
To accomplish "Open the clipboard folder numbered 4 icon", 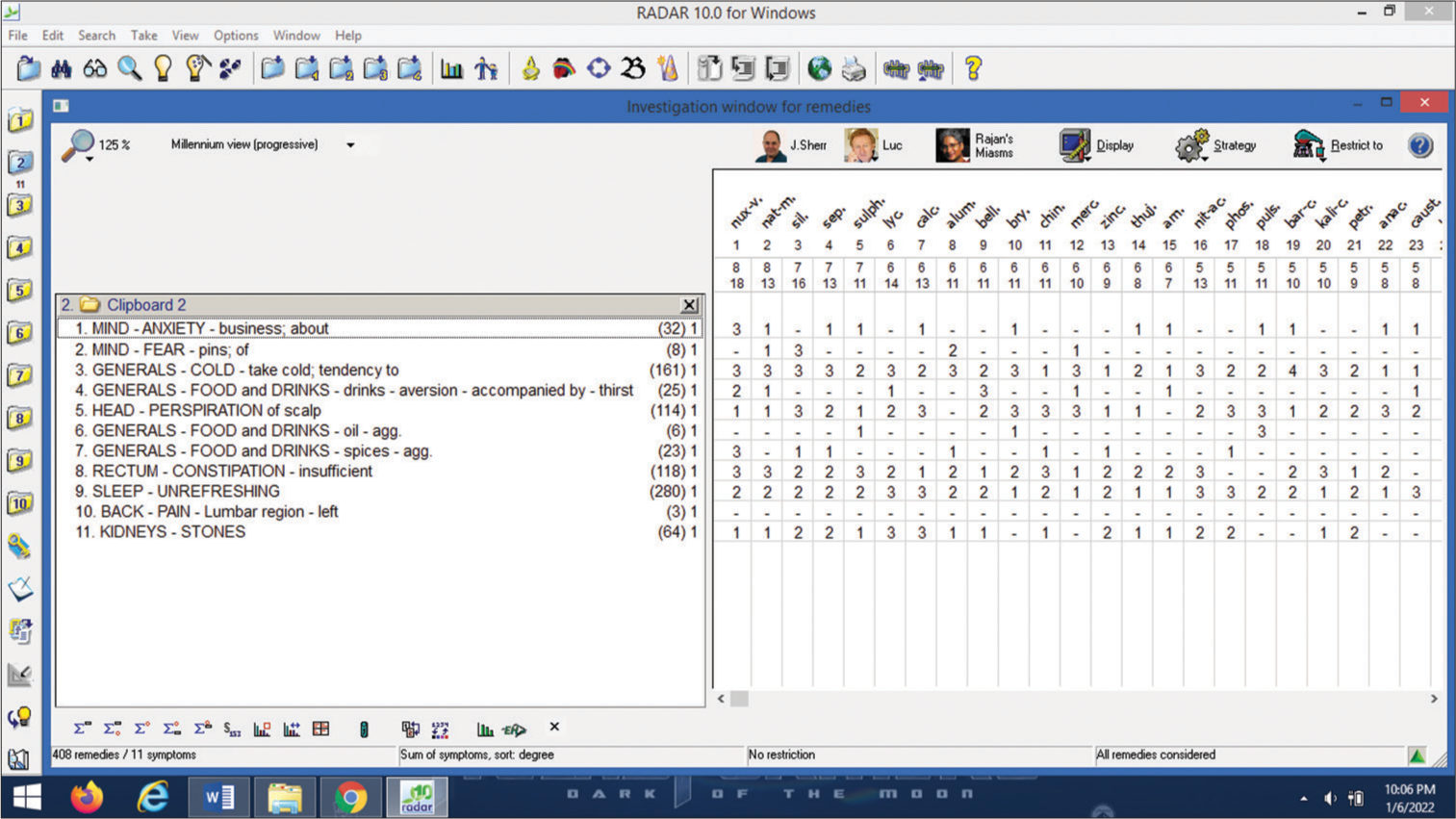I will click(409, 68).
